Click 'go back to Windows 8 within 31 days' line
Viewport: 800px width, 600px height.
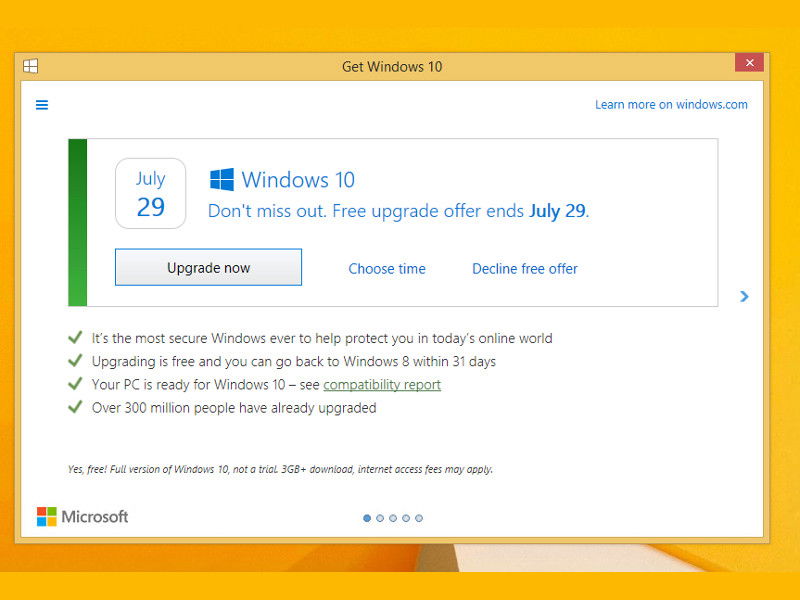point(294,362)
